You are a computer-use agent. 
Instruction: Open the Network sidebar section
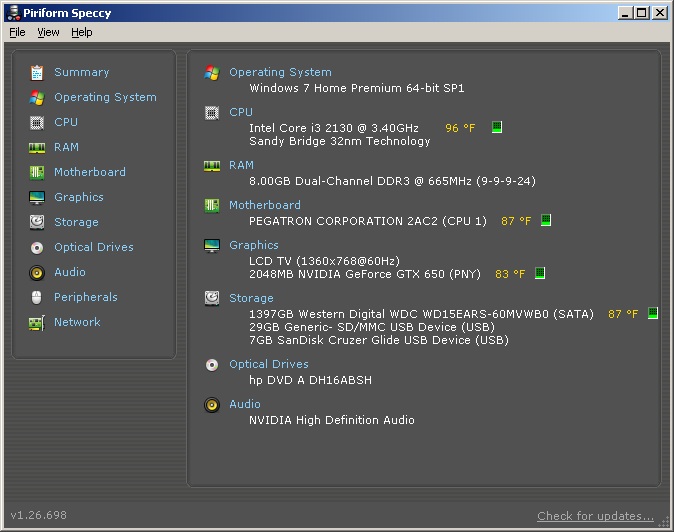77,322
